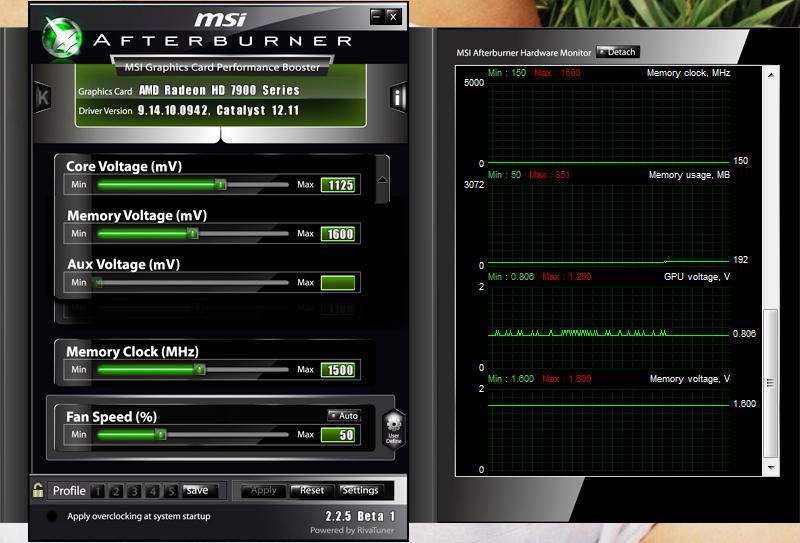Click the Powered by RivaTuner text

[352, 530]
